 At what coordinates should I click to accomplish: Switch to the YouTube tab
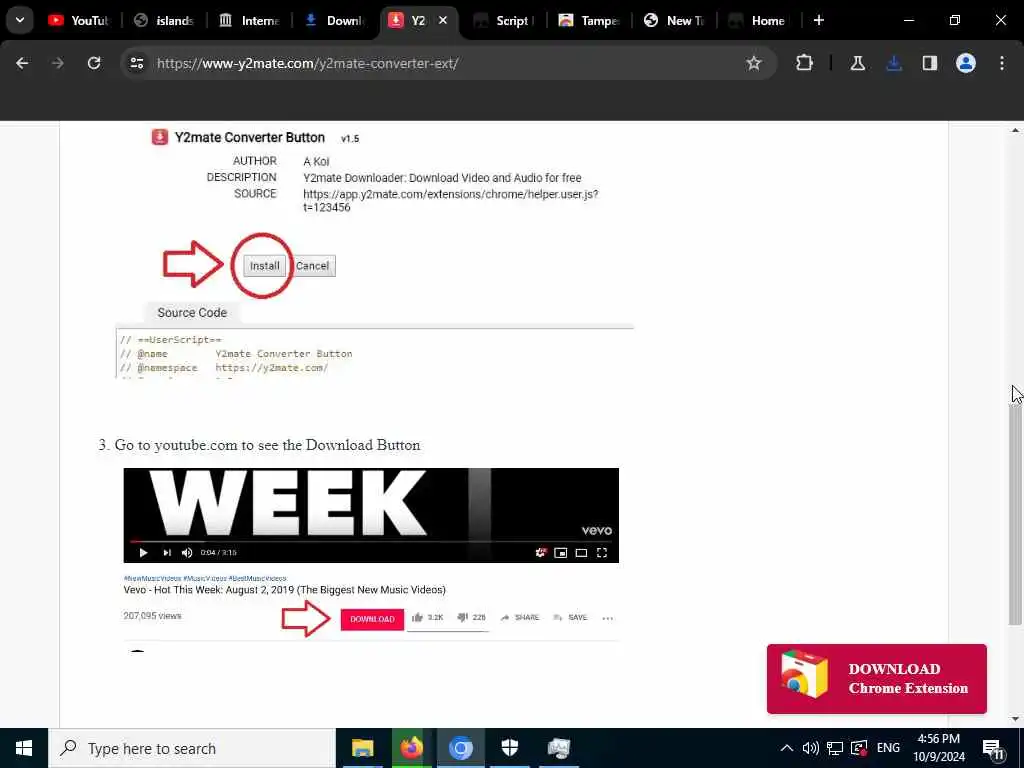click(78, 20)
